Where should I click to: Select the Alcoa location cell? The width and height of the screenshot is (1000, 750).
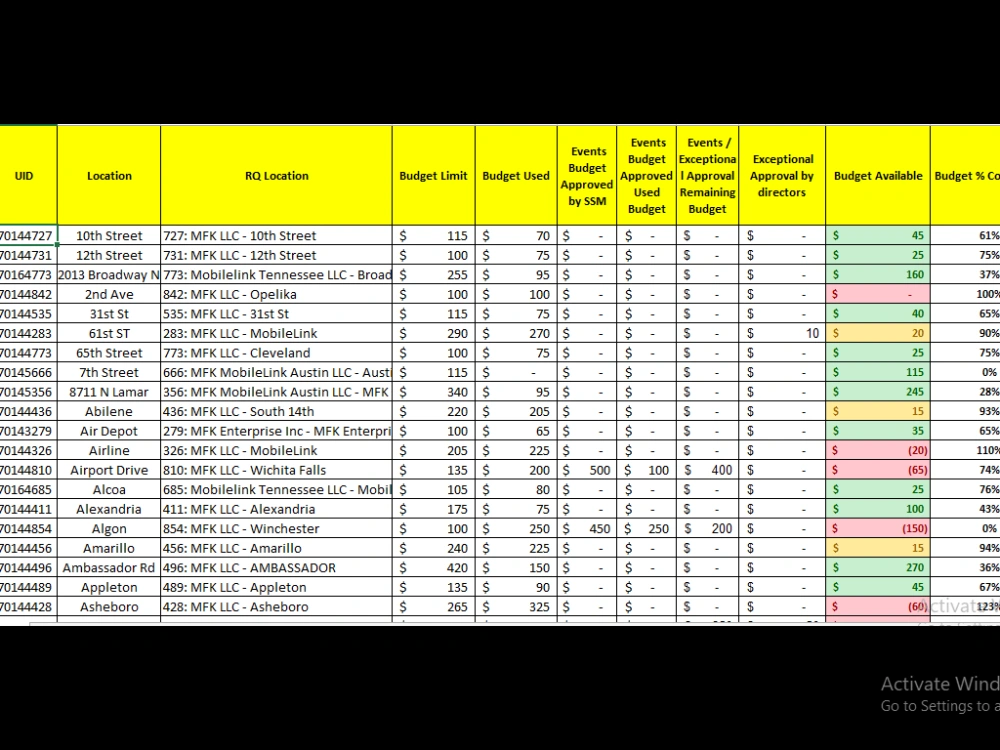coord(109,490)
